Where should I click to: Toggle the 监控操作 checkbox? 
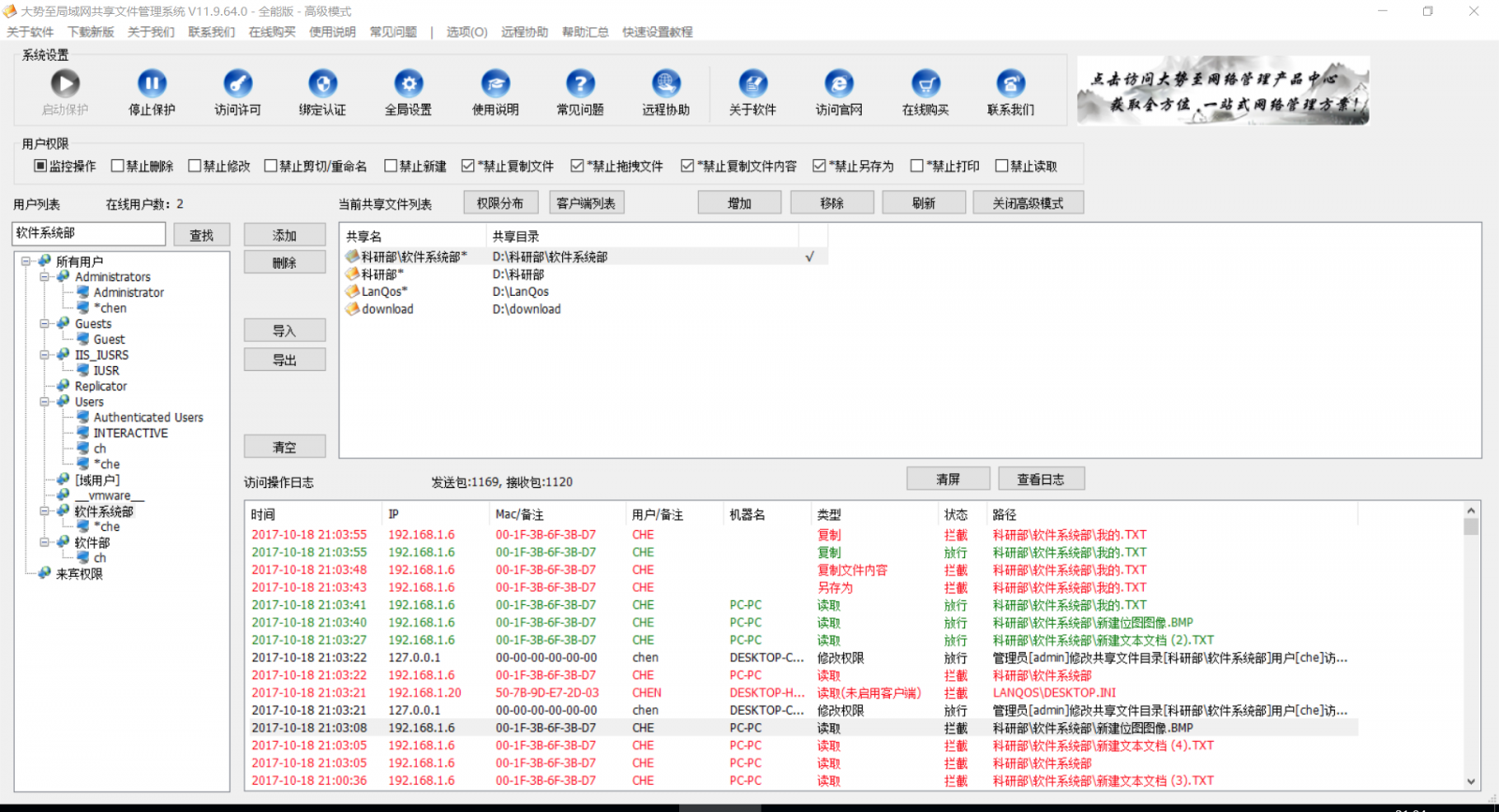pyautogui.click(x=40, y=166)
